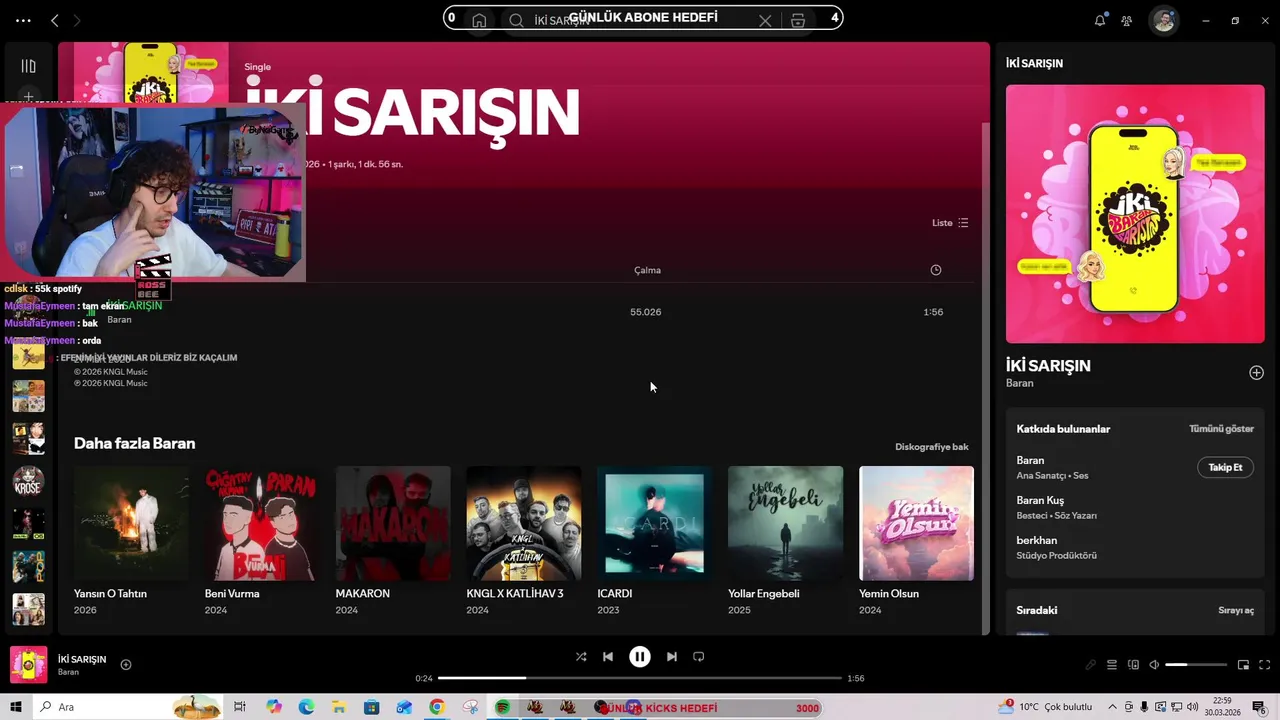
Task: Select the 55.026 play count
Action: click(645, 312)
